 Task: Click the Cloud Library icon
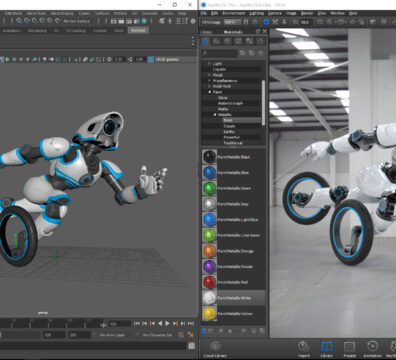[x=215, y=346]
